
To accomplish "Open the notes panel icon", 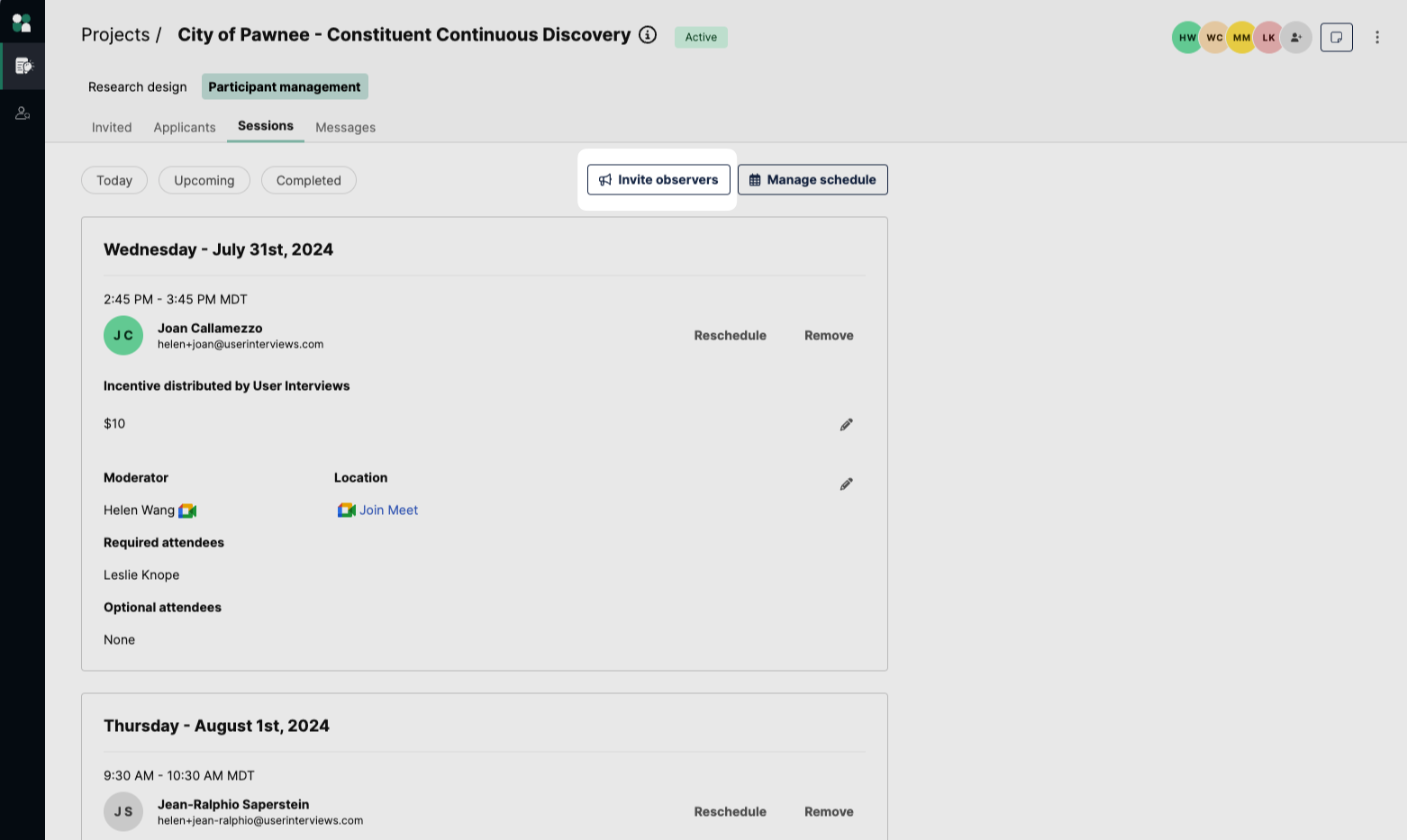I will click(x=1337, y=37).
